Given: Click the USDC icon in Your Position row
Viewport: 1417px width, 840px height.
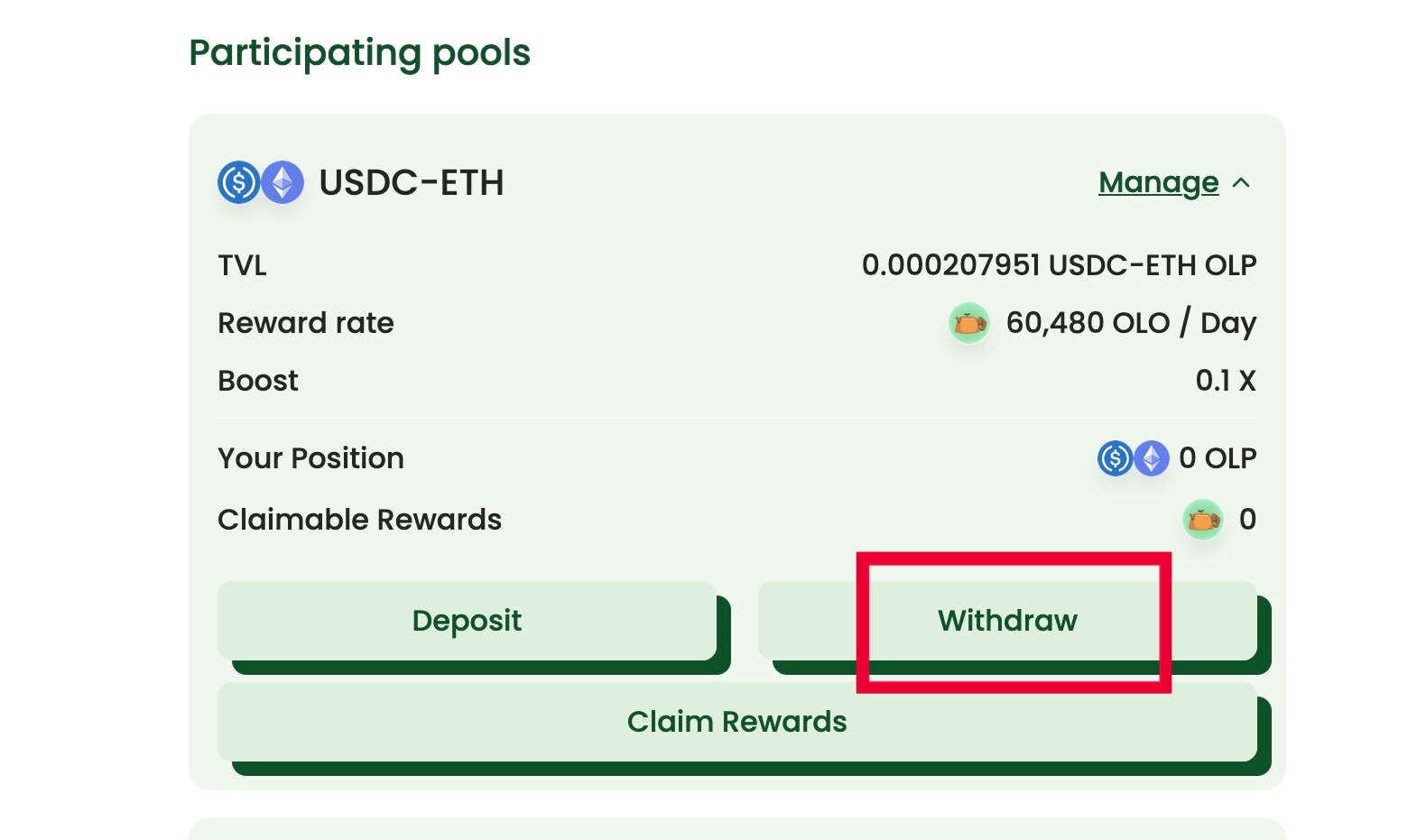Looking at the screenshot, I should (1115, 458).
